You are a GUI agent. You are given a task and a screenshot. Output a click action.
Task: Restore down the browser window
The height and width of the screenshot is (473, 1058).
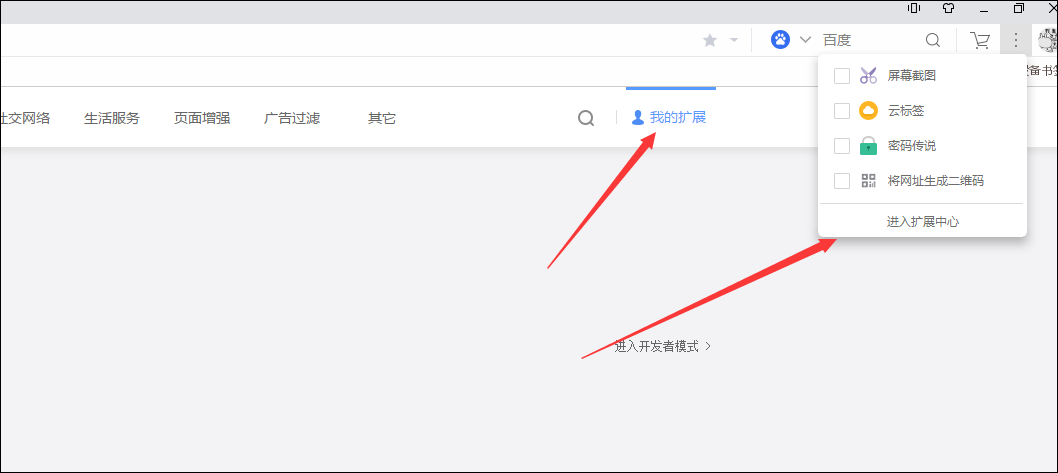click(1019, 8)
